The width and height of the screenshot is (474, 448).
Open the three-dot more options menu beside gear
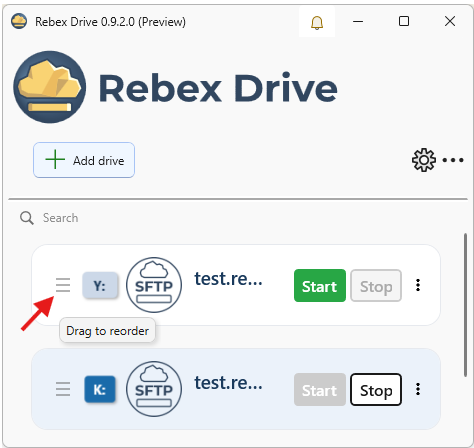click(453, 160)
